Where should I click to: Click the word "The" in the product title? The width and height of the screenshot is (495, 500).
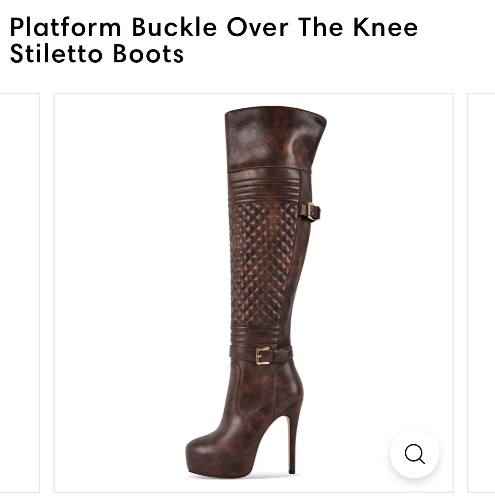pos(321,27)
